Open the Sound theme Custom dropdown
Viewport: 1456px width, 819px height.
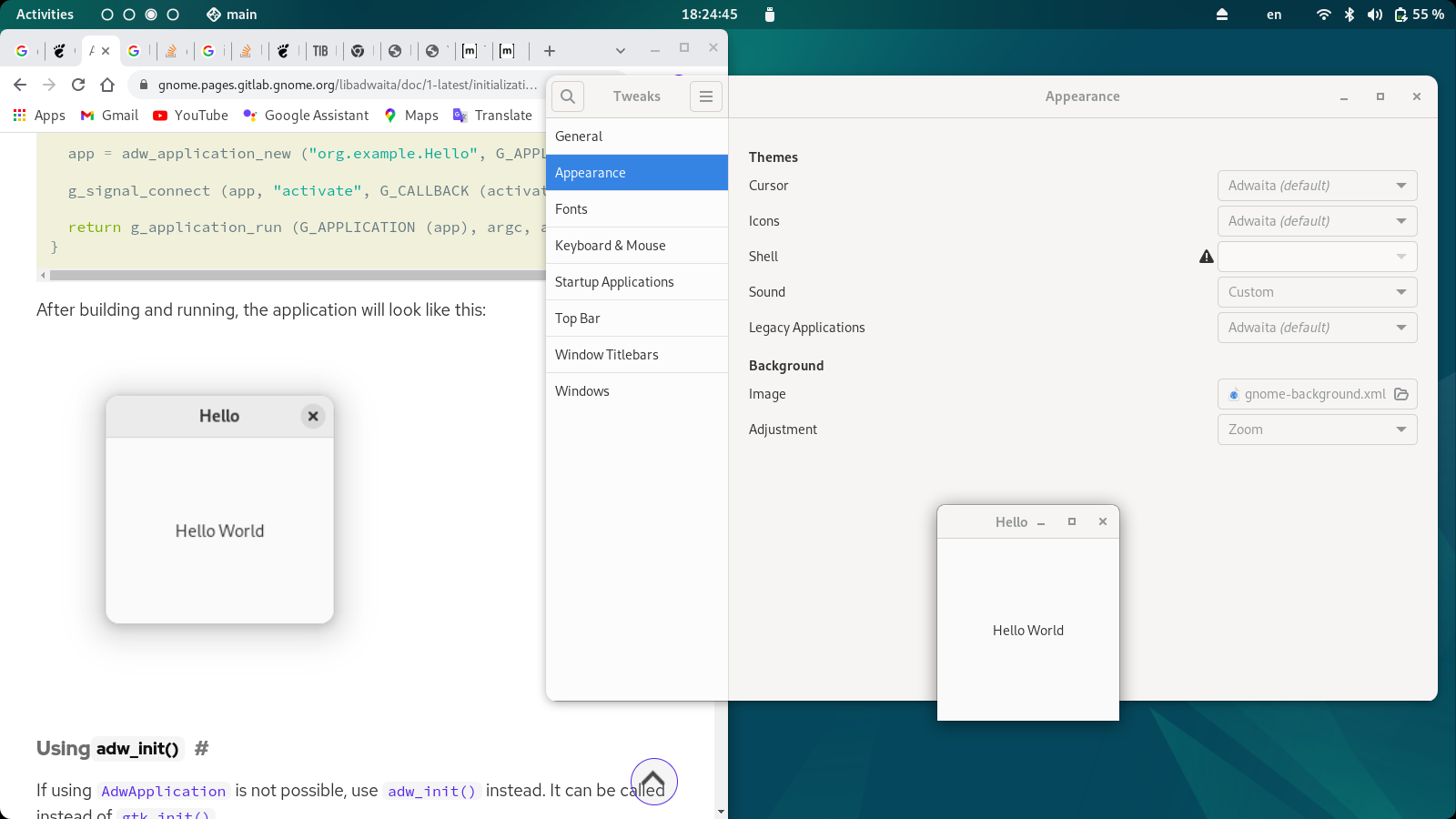pos(1317,291)
